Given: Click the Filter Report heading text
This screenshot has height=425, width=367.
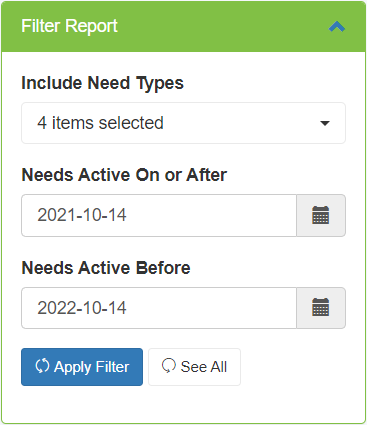Looking at the screenshot, I should [69, 26].
